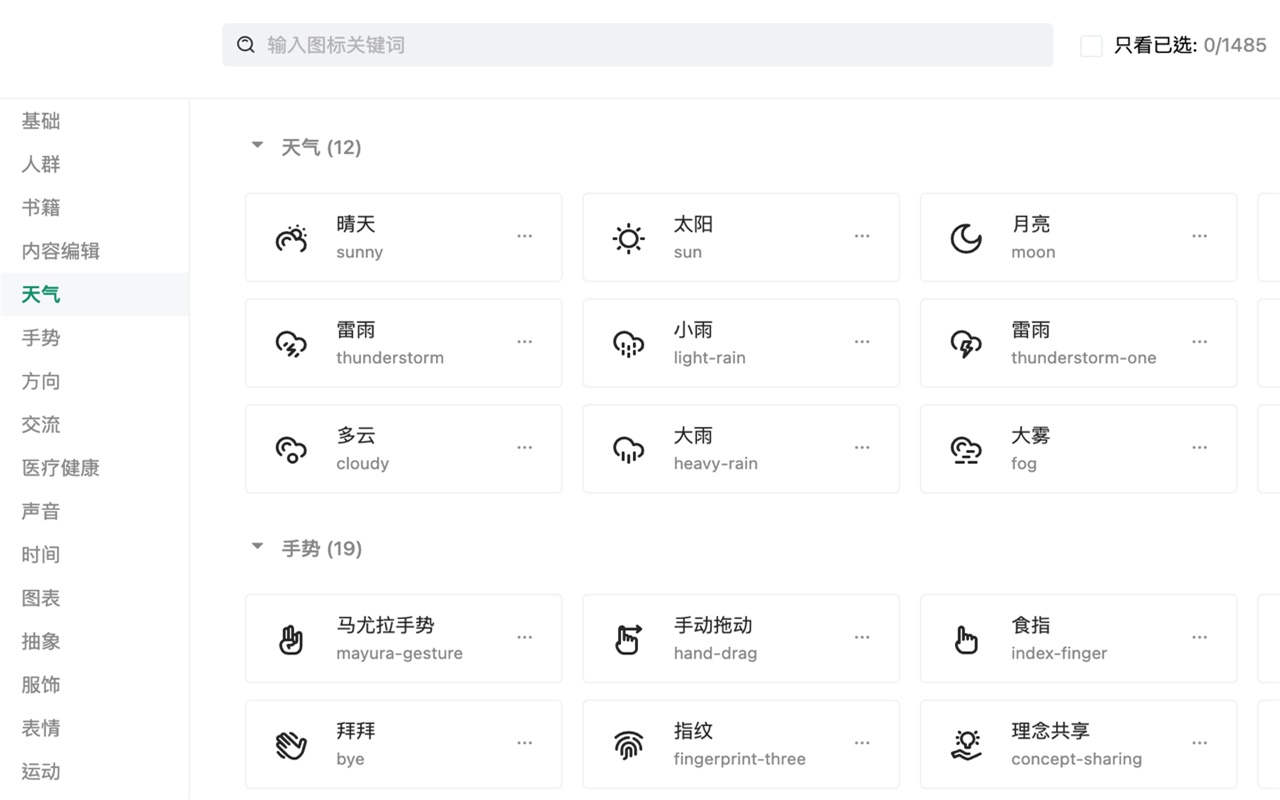1280x800 pixels.
Task: Click the thunderstorm-one icon
Action: click(966, 344)
